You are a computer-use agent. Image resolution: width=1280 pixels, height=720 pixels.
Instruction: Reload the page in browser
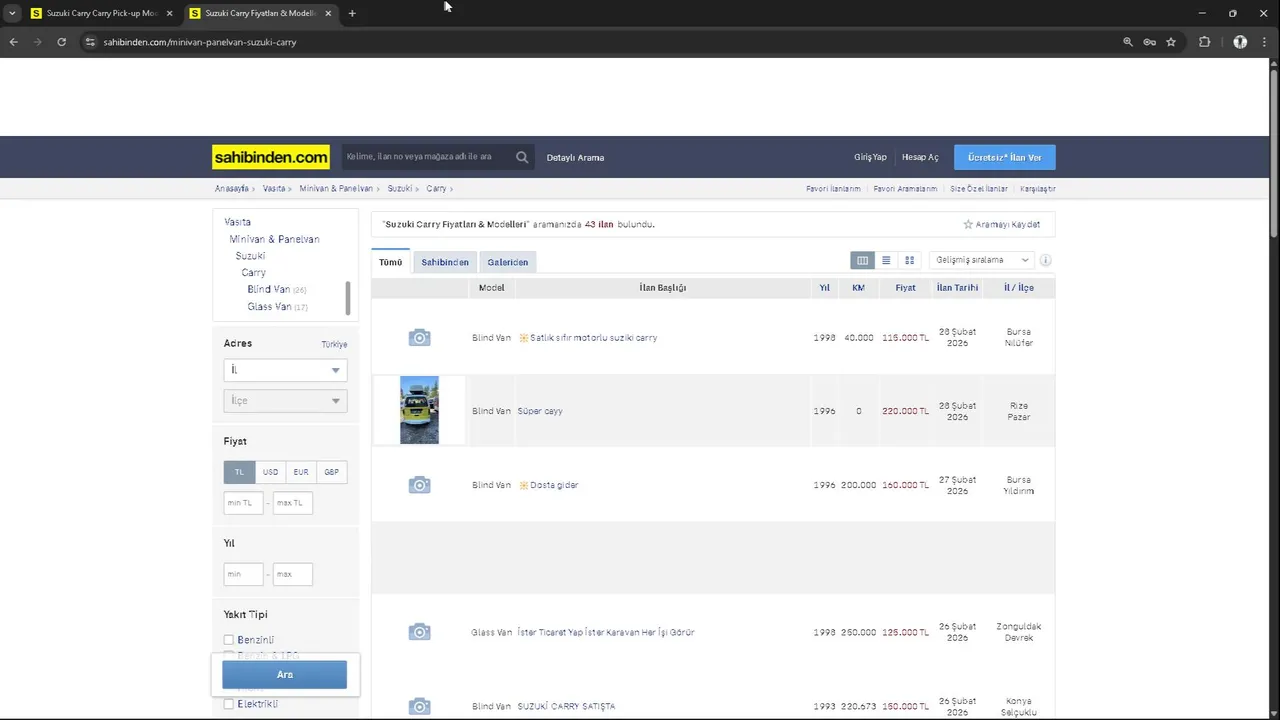[x=61, y=42]
